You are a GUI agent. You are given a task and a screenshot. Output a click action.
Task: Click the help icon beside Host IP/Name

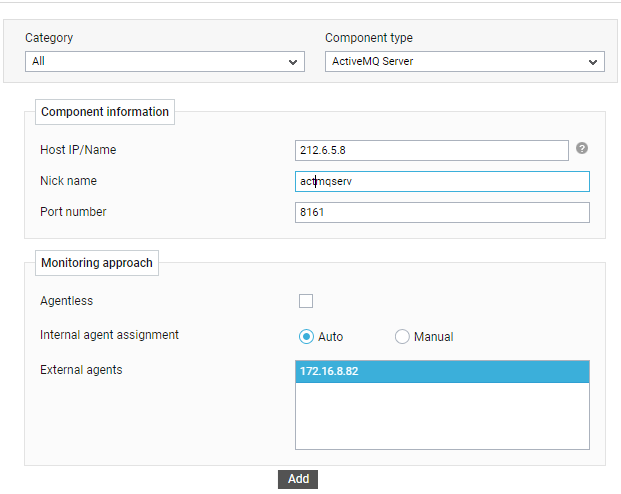[x=582, y=148]
